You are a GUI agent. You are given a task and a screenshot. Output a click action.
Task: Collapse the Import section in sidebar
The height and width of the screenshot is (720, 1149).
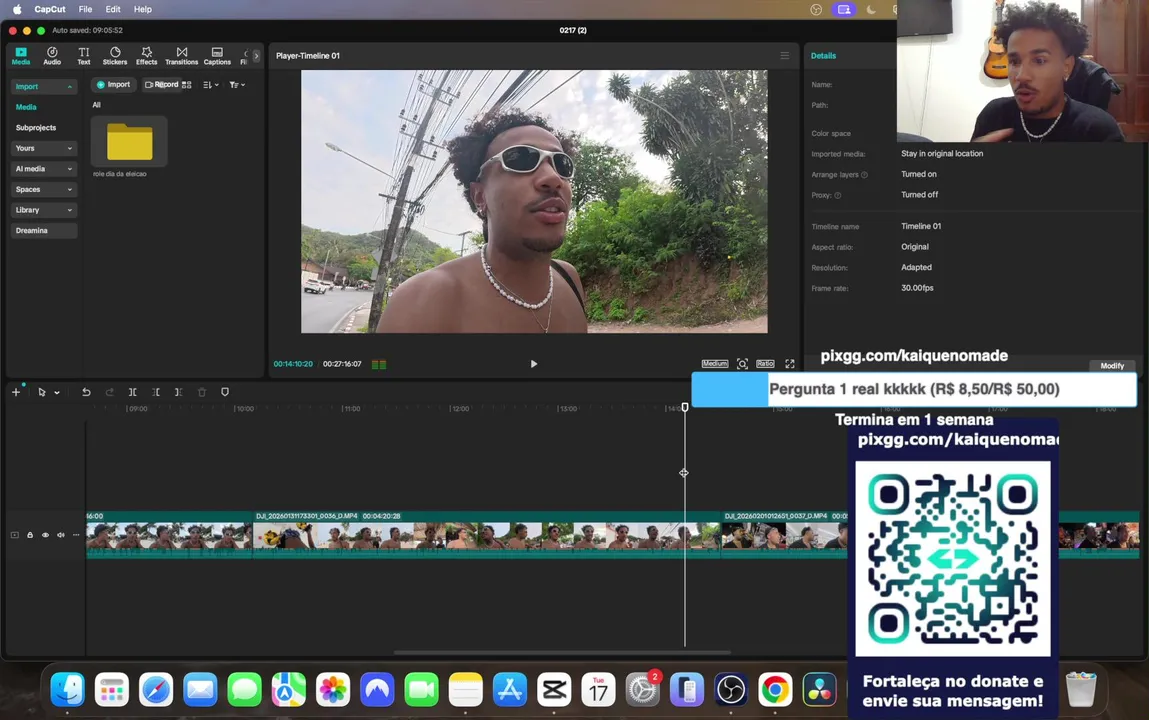click(x=44, y=86)
